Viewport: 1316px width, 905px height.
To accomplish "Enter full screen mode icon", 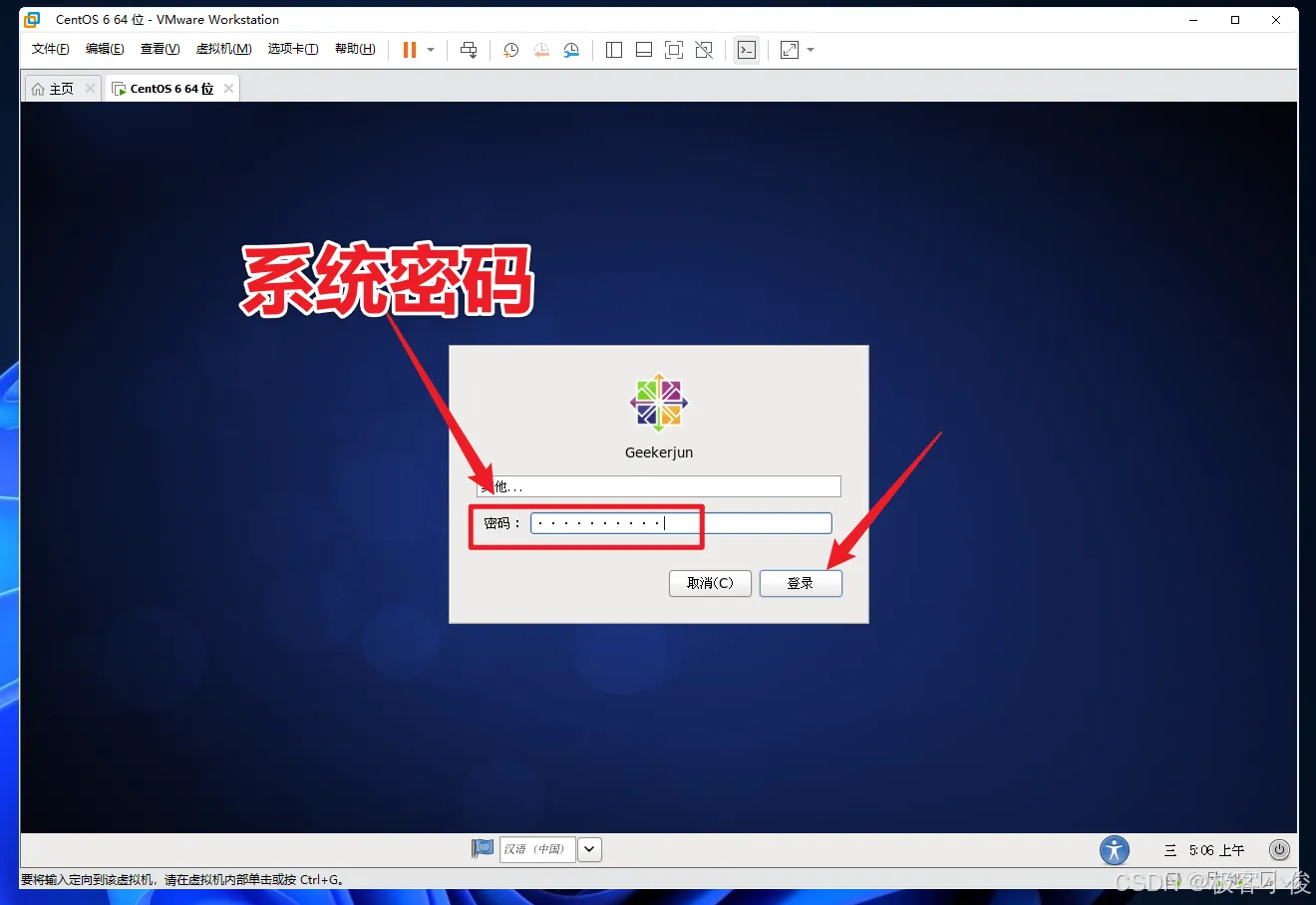I will tap(674, 50).
